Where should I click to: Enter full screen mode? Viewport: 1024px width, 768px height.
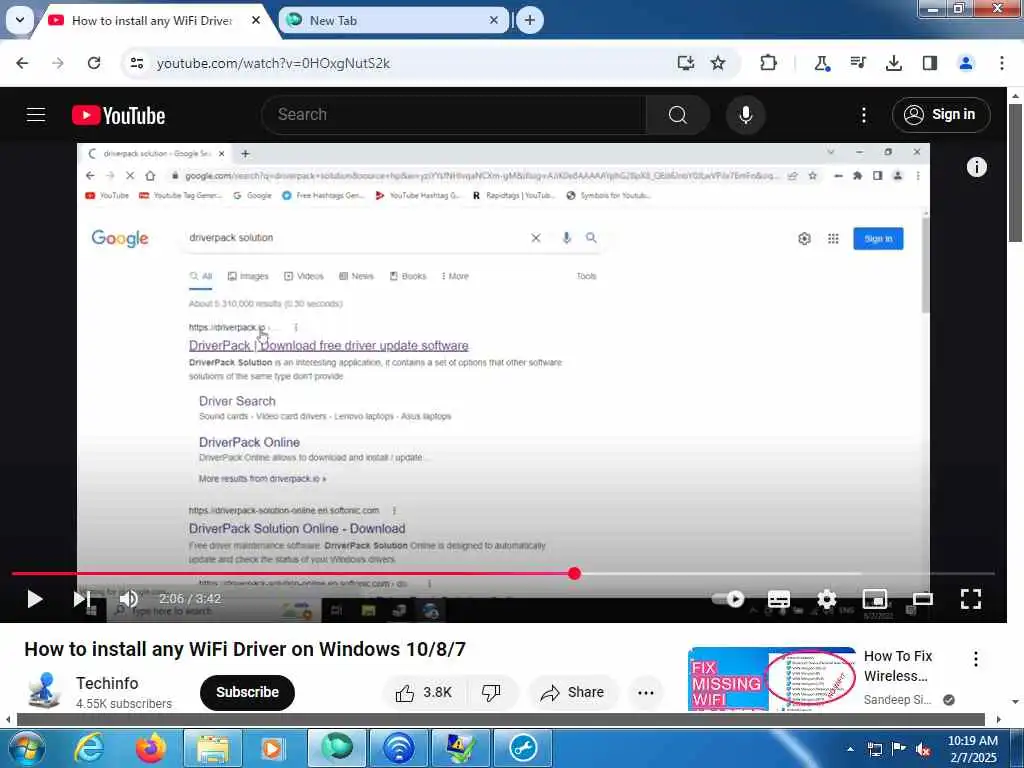(970, 599)
